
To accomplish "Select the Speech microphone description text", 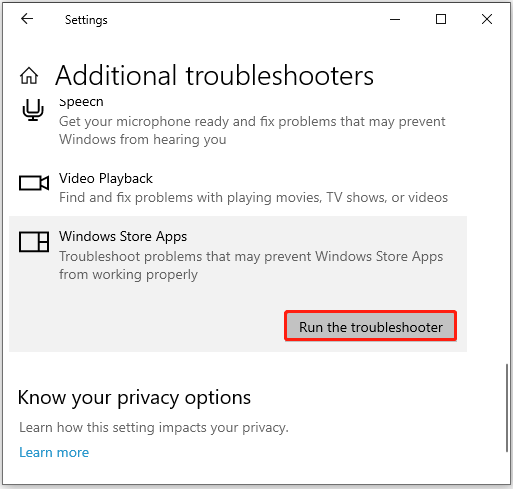I will click(x=252, y=130).
